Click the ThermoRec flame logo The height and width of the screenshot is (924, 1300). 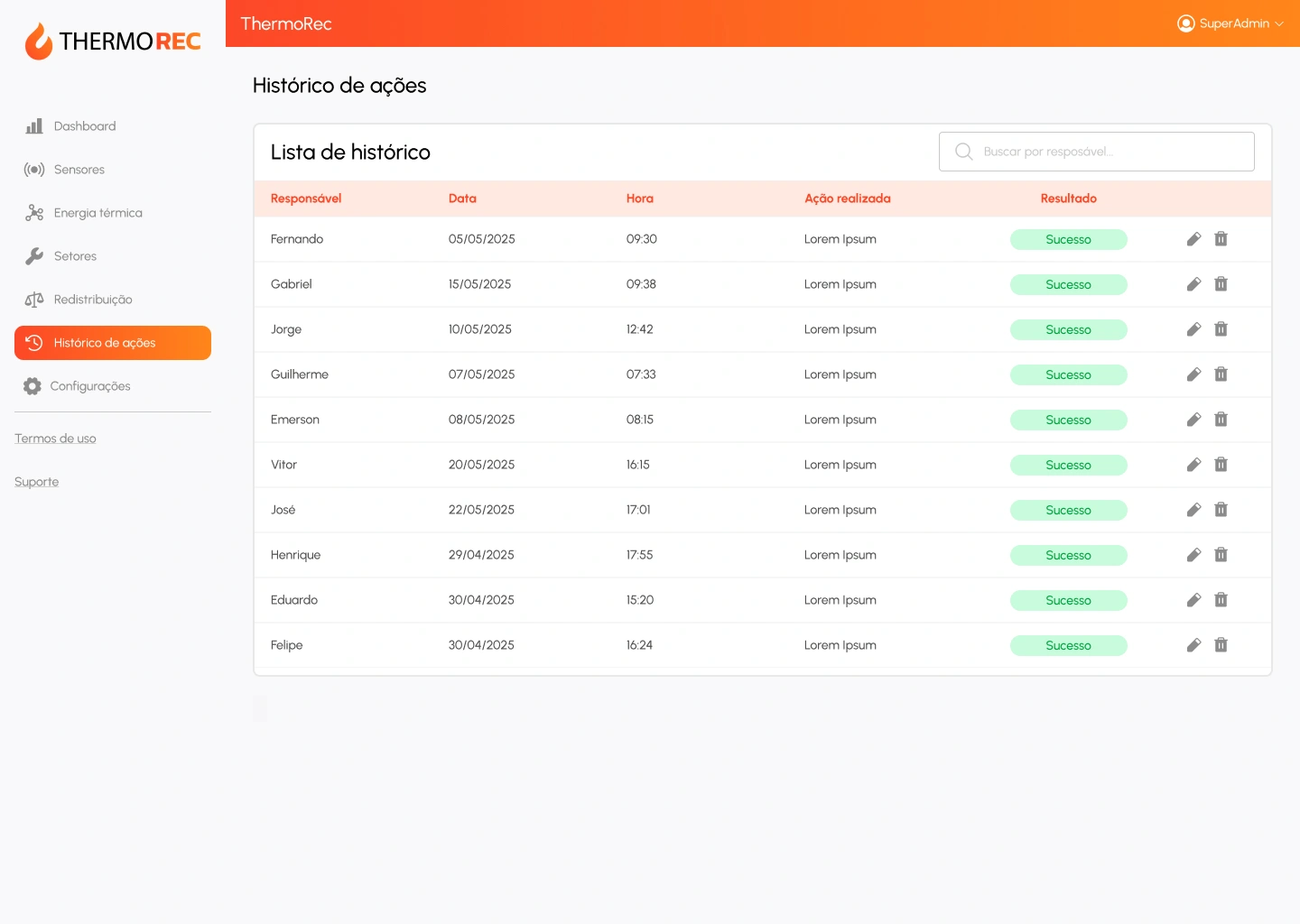pyautogui.click(x=39, y=42)
